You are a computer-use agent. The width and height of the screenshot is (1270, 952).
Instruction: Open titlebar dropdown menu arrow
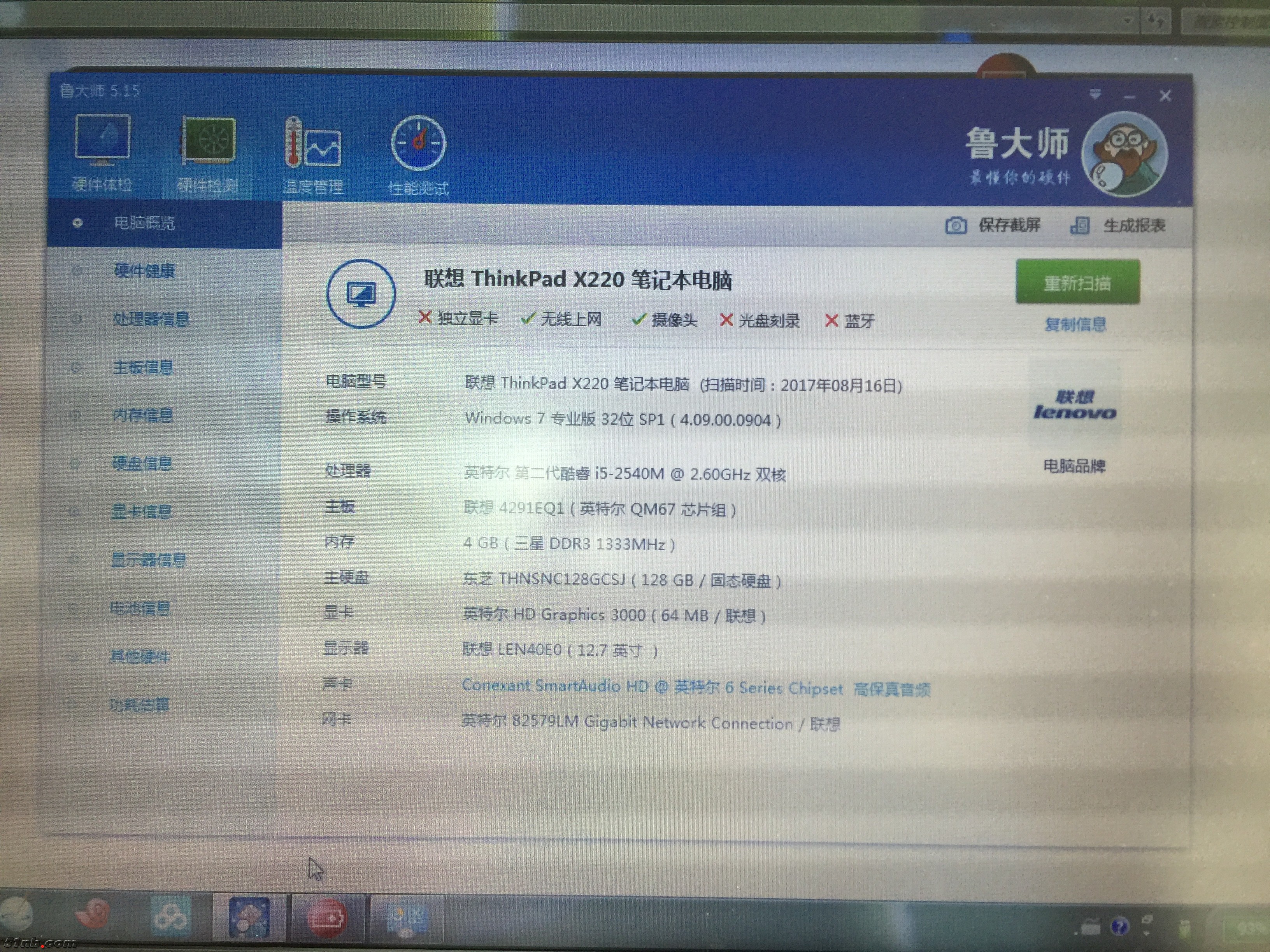tap(1095, 94)
